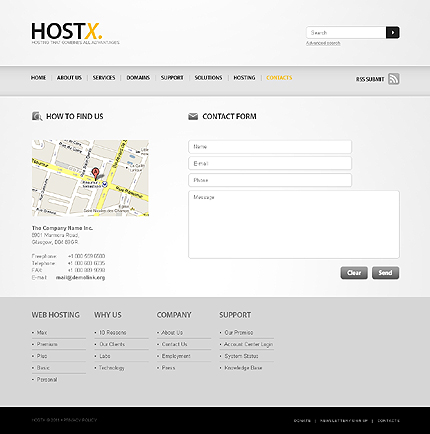Click the street map thumbnail
This screenshot has width=430, height=434.
(x=90, y=178)
